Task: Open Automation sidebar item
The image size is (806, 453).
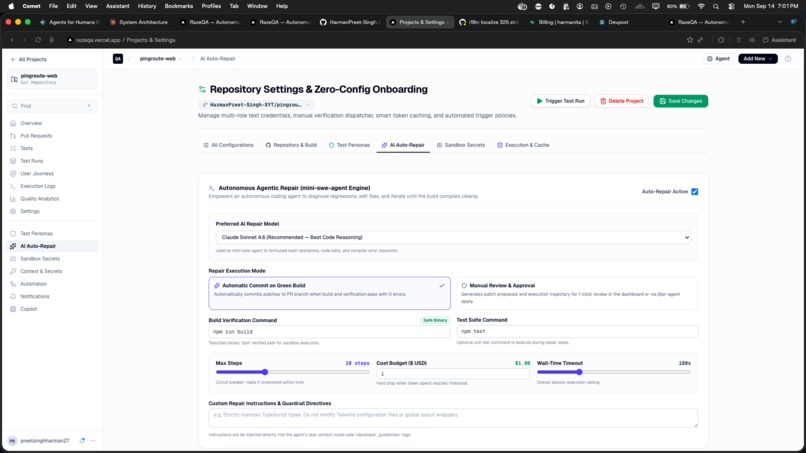Action: point(33,284)
